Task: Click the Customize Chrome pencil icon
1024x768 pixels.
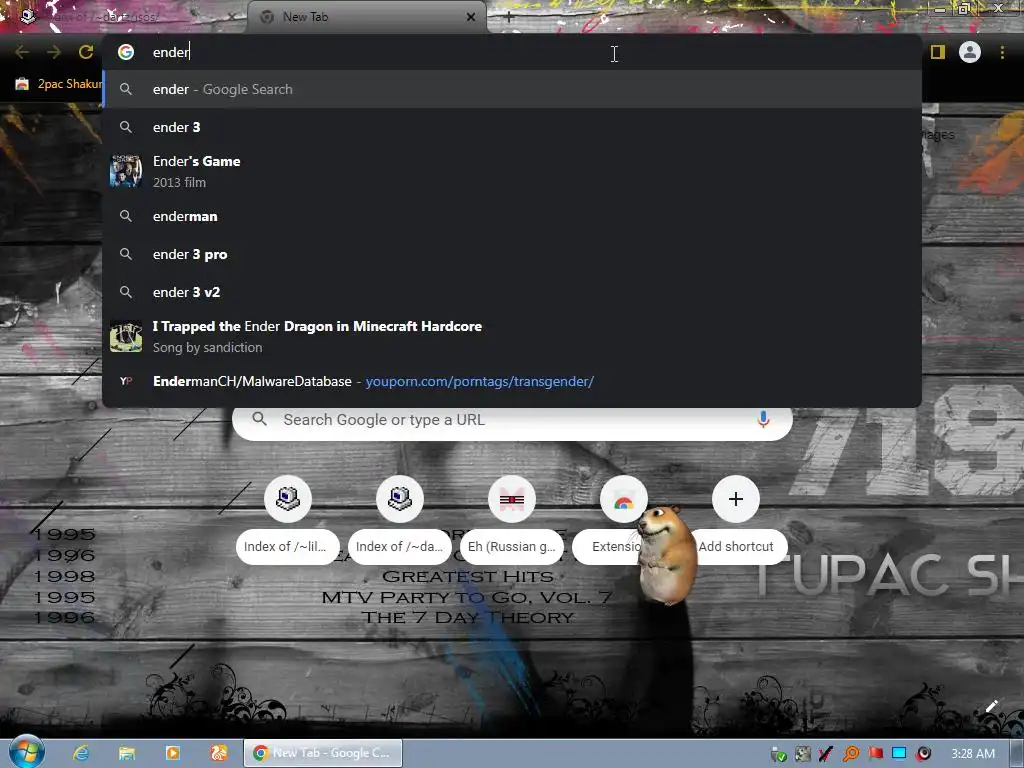Action: pyautogui.click(x=991, y=706)
